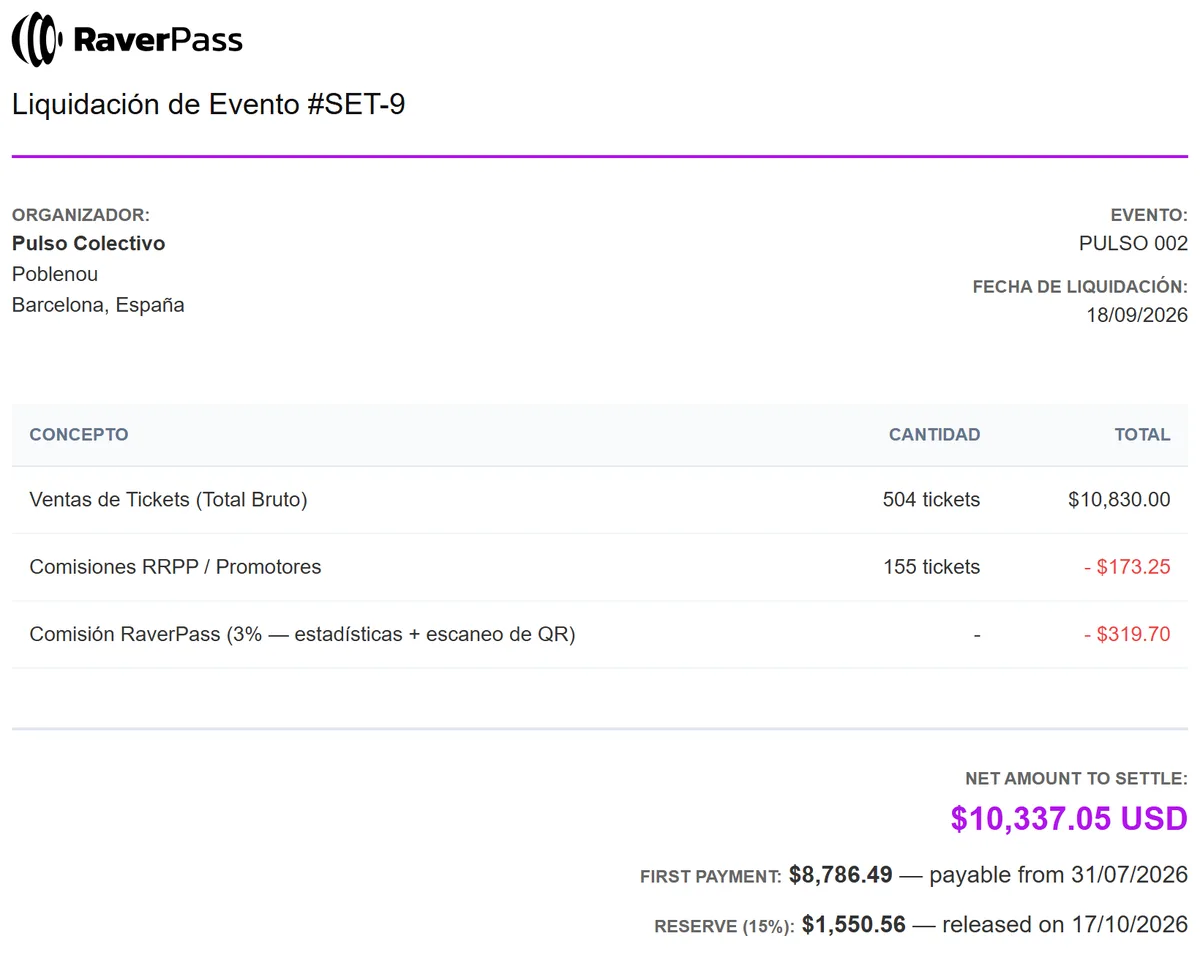Click the CONCEPTO column header

79,435
